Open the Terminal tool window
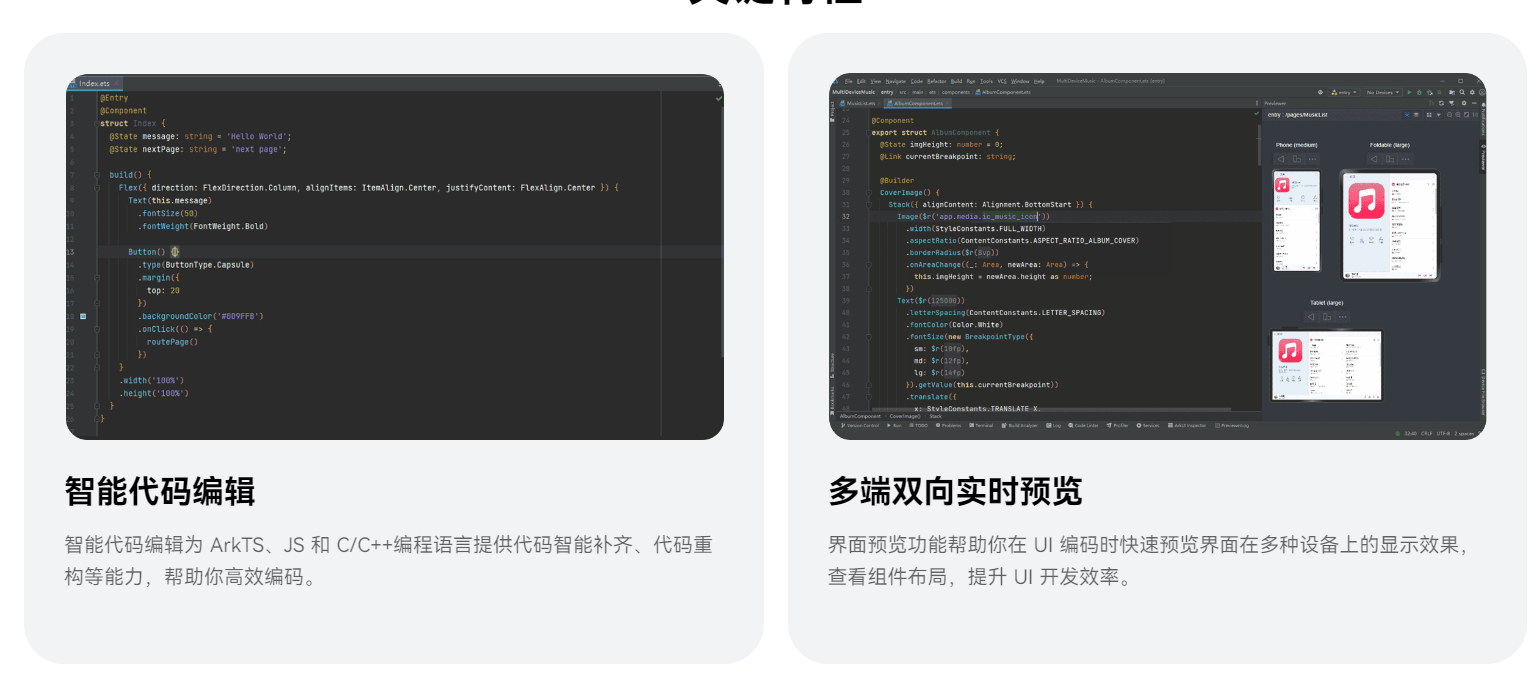Image resolution: width=1539 pixels, height=679 pixels. (x=980, y=425)
